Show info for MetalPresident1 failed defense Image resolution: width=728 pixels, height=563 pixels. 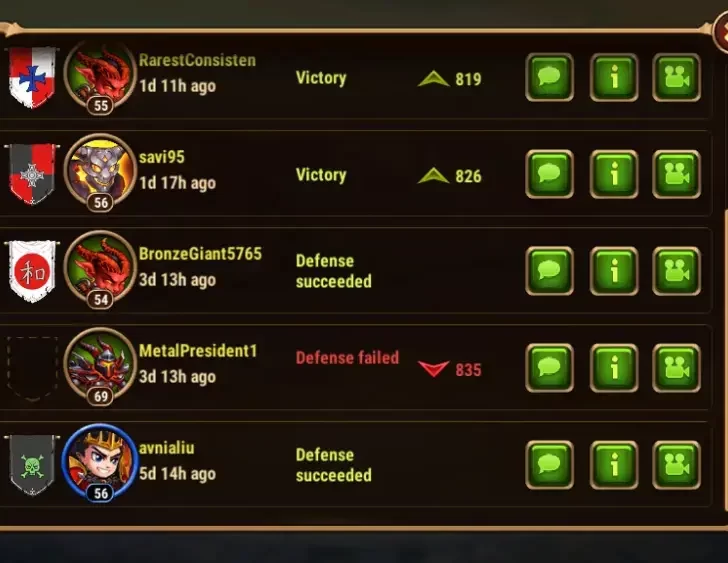coord(614,368)
